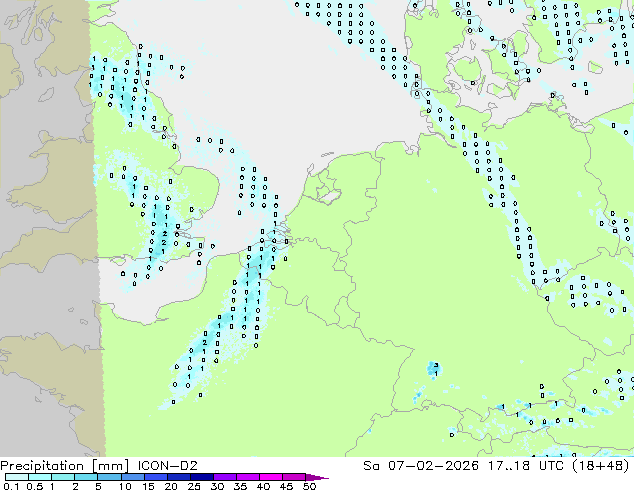
Task: Click the "ICON-D2" model label
Action: (x=167, y=466)
